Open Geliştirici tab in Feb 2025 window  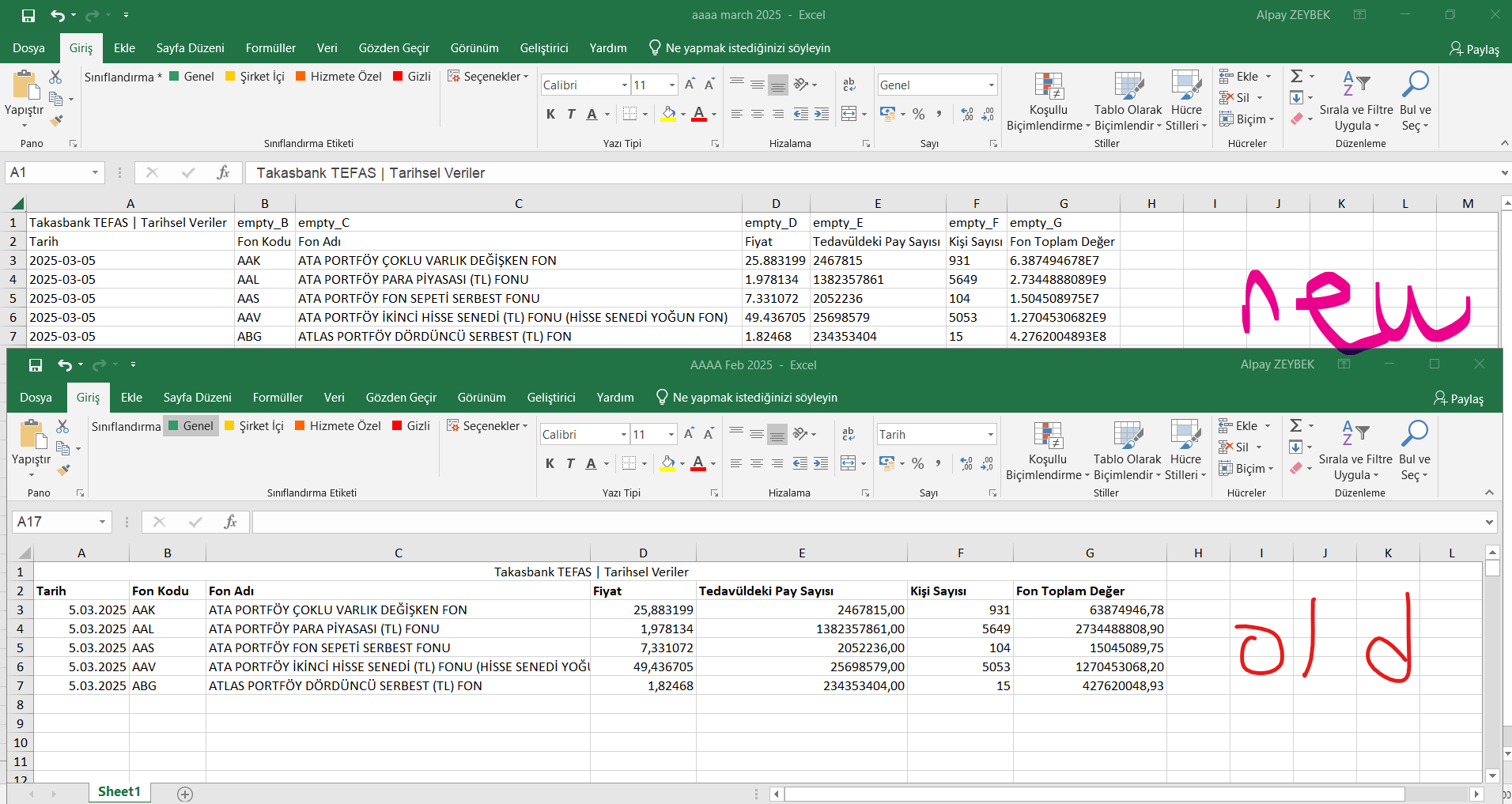click(551, 398)
